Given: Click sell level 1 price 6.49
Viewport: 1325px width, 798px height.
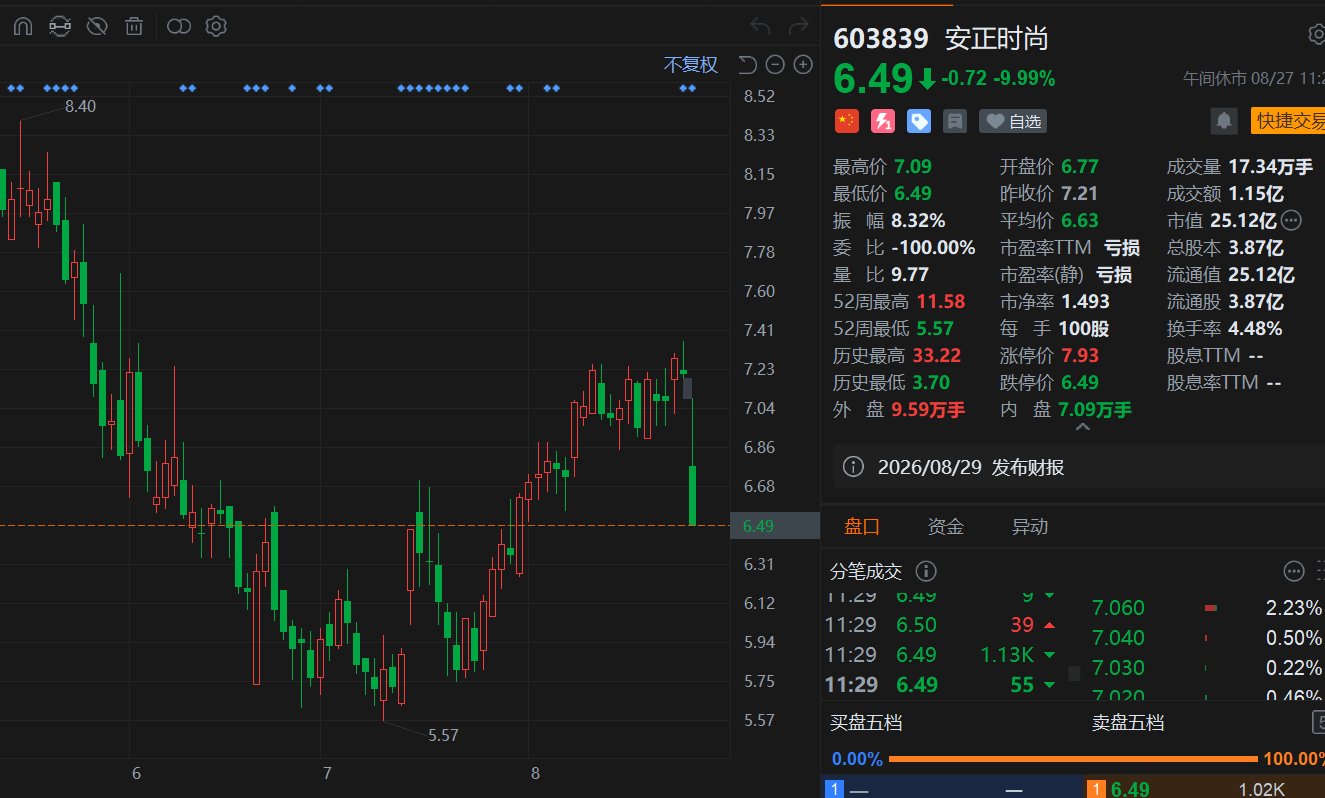Looking at the screenshot, I should pos(1130,789).
